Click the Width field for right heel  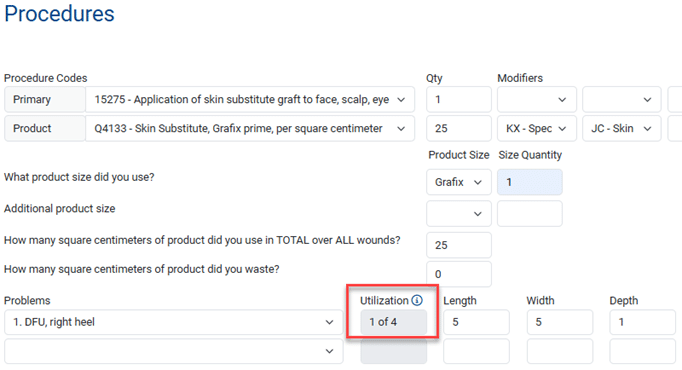click(560, 322)
